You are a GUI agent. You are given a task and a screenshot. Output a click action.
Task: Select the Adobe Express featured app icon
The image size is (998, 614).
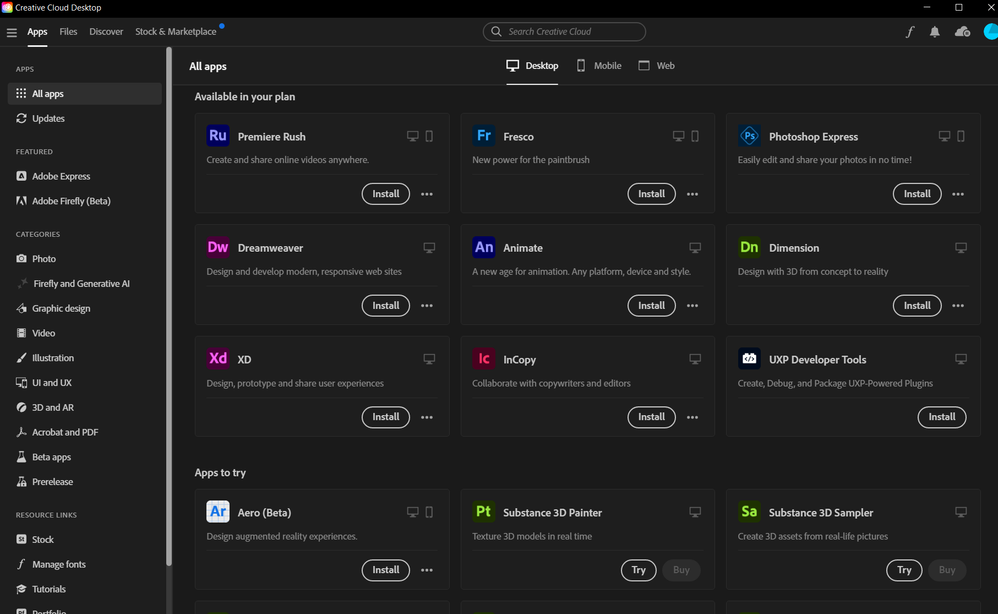pyautogui.click(x=21, y=176)
